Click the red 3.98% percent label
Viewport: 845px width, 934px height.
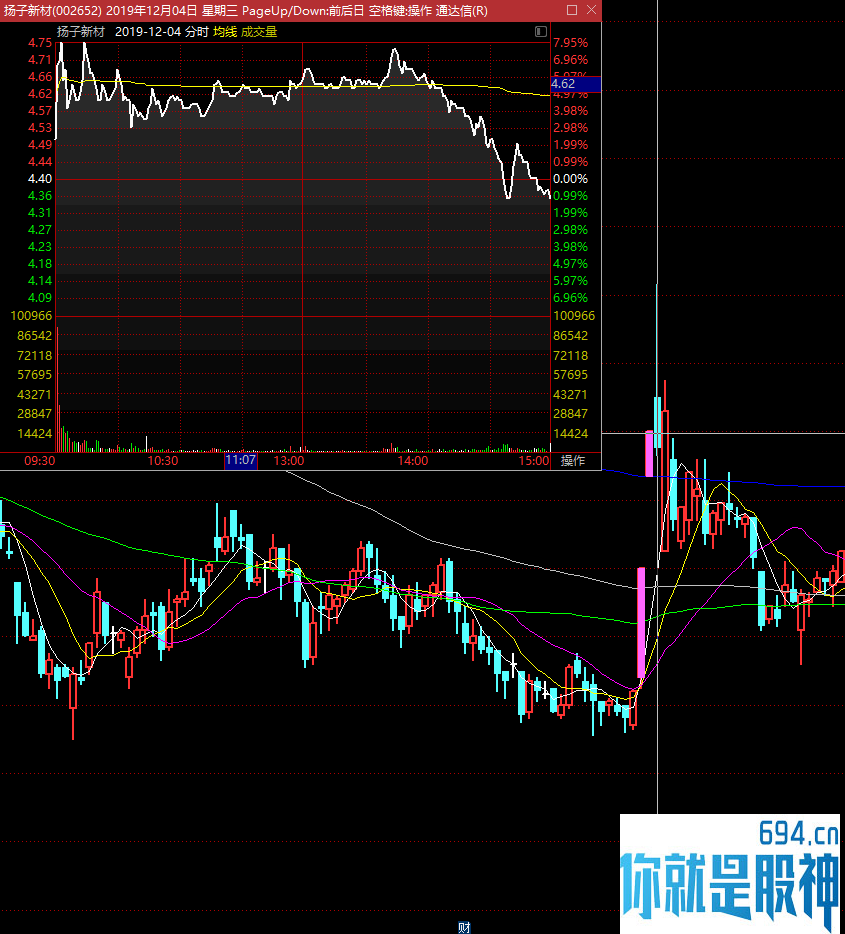click(x=570, y=111)
